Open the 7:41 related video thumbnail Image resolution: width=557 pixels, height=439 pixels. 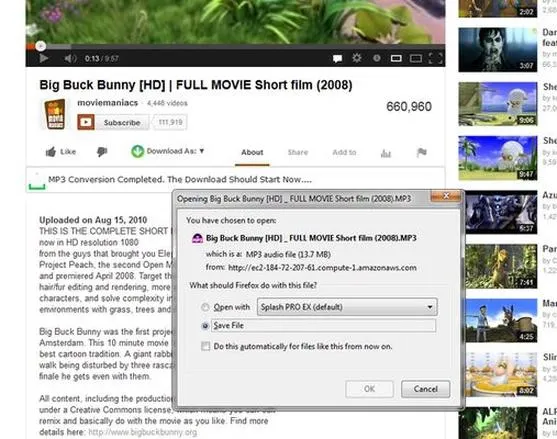point(501,266)
